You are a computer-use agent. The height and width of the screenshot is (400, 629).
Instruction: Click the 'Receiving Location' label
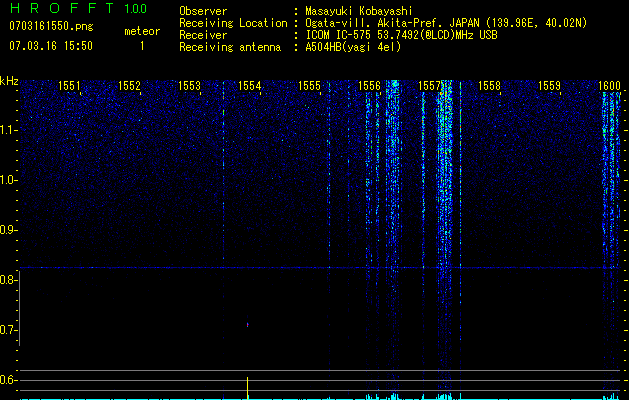click(x=233, y=23)
